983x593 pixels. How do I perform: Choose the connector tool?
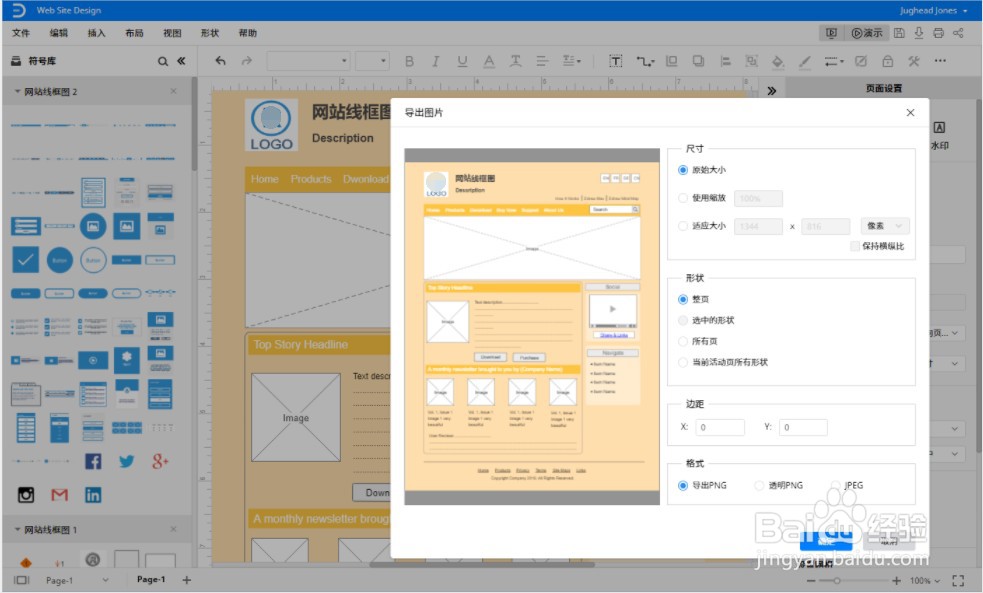click(645, 61)
